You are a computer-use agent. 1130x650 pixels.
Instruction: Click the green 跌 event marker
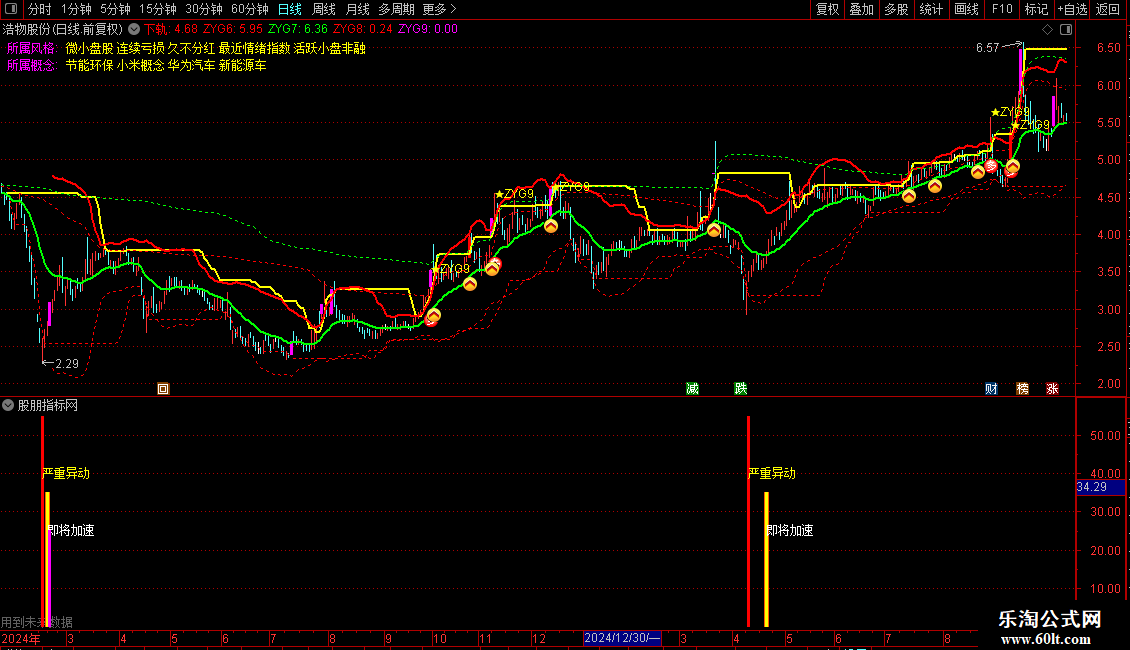741,389
